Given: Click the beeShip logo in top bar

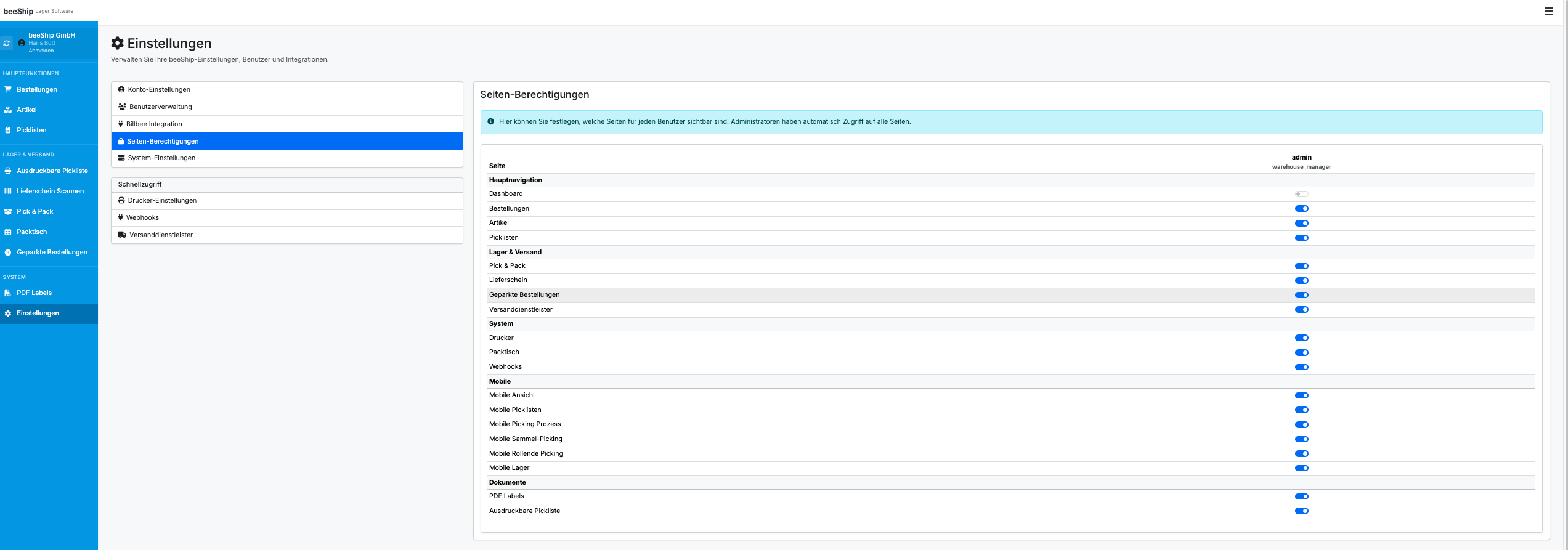Looking at the screenshot, I should tap(18, 11).
